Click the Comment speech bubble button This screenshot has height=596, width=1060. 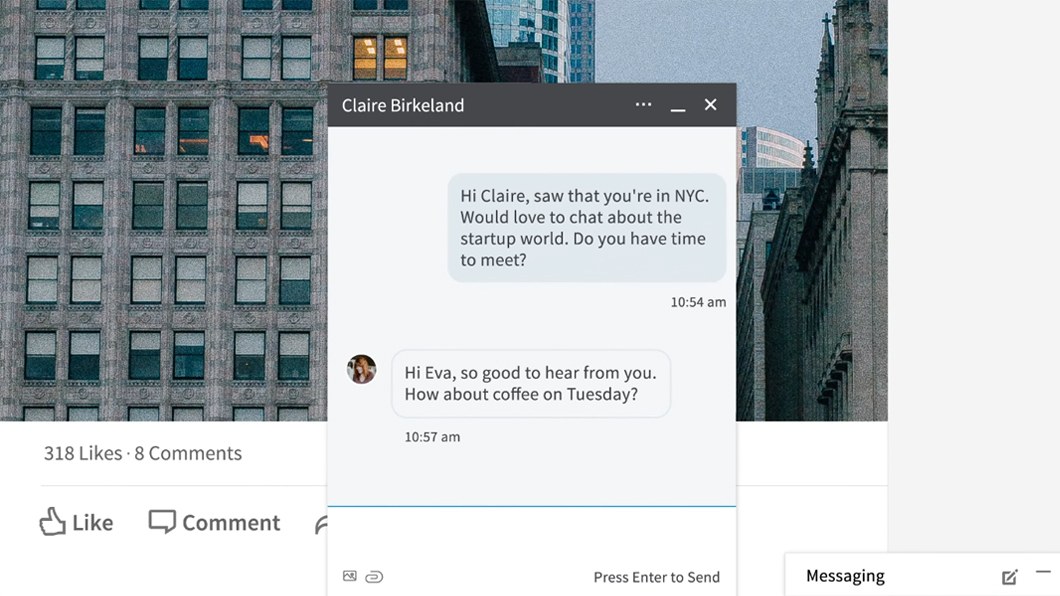(x=214, y=522)
